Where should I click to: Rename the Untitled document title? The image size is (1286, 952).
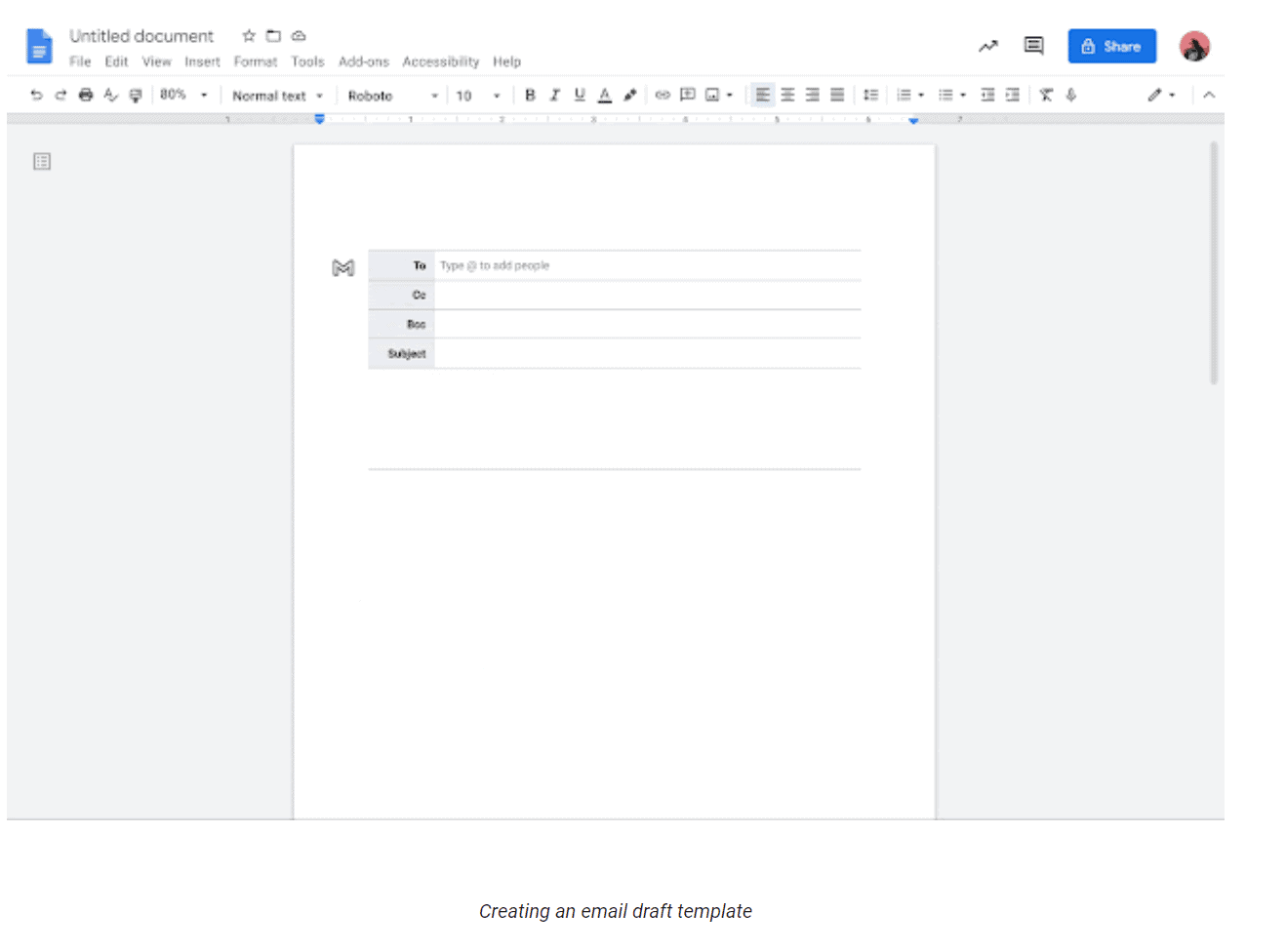(x=141, y=36)
